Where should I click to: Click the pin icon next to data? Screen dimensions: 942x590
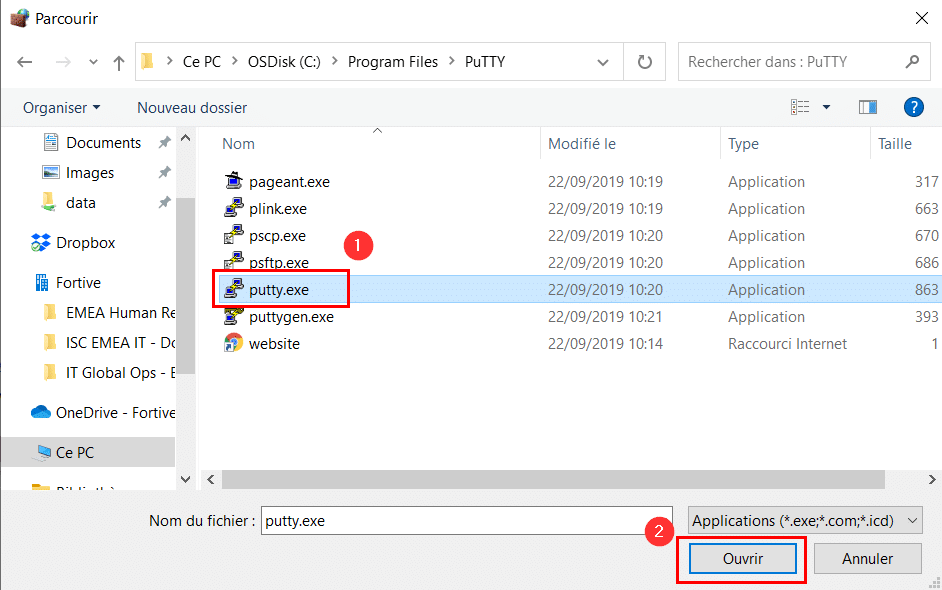click(x=164, y=202)
